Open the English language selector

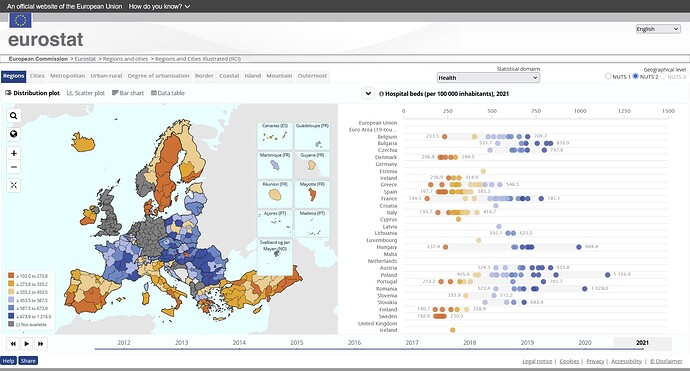658,29
